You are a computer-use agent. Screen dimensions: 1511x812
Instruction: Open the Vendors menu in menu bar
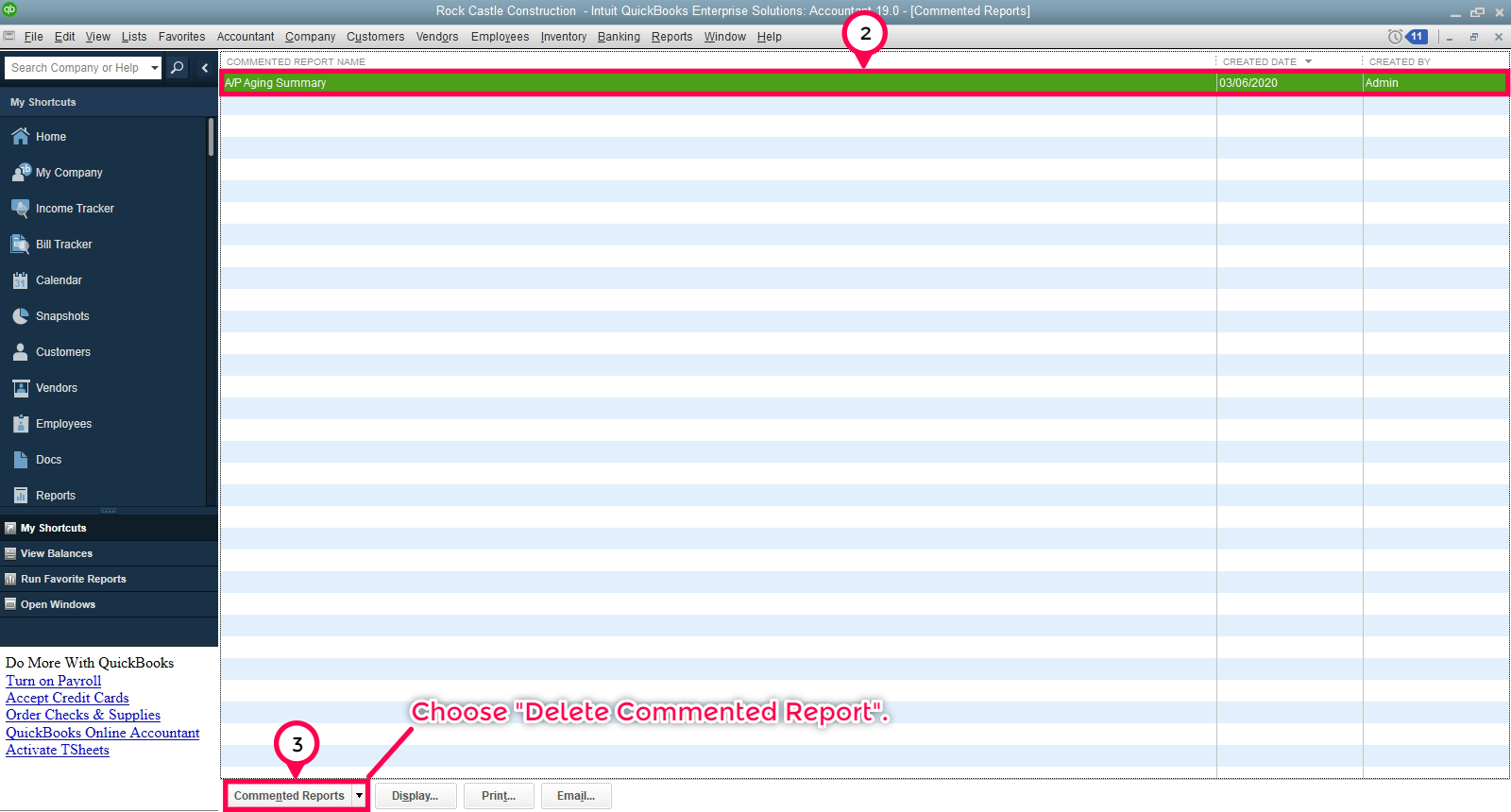tap(437, 37)
